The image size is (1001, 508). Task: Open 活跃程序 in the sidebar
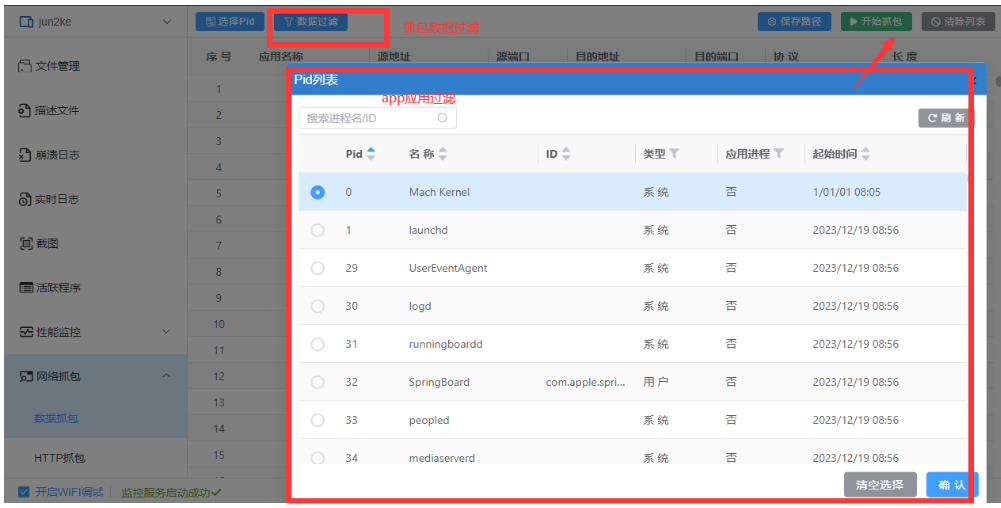pos(96,288)
